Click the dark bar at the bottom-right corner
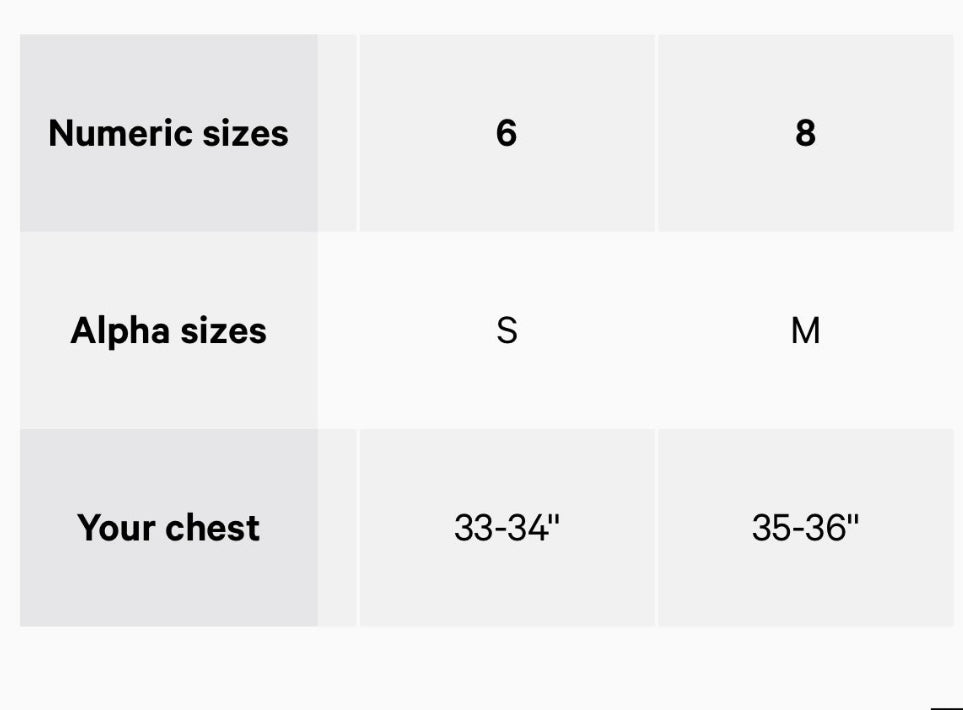The image size is (963, 710). click(946, 707)
